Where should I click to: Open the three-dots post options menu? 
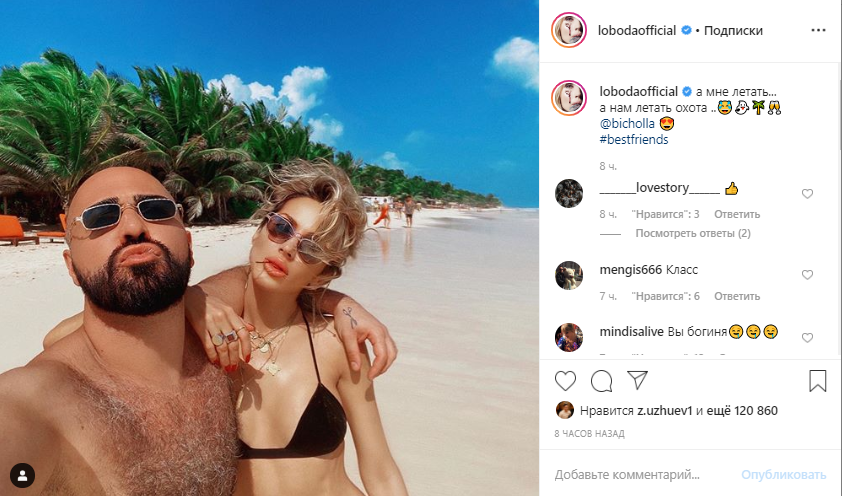pyautogui.click(x=818, y=30)
